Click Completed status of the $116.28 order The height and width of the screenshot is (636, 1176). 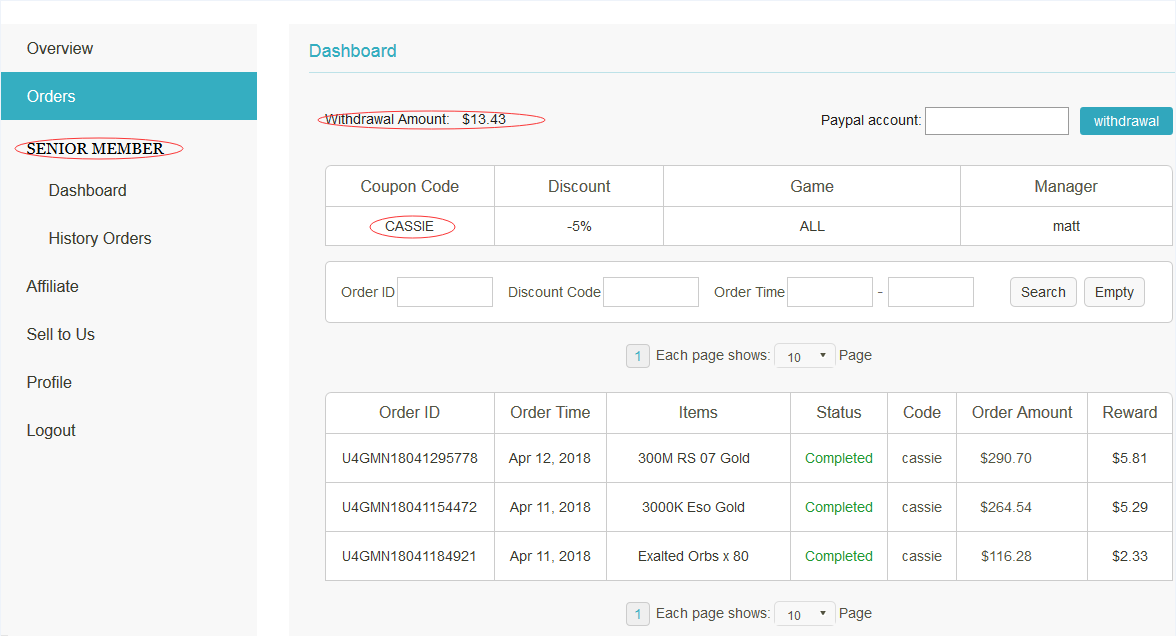[838, 556]
